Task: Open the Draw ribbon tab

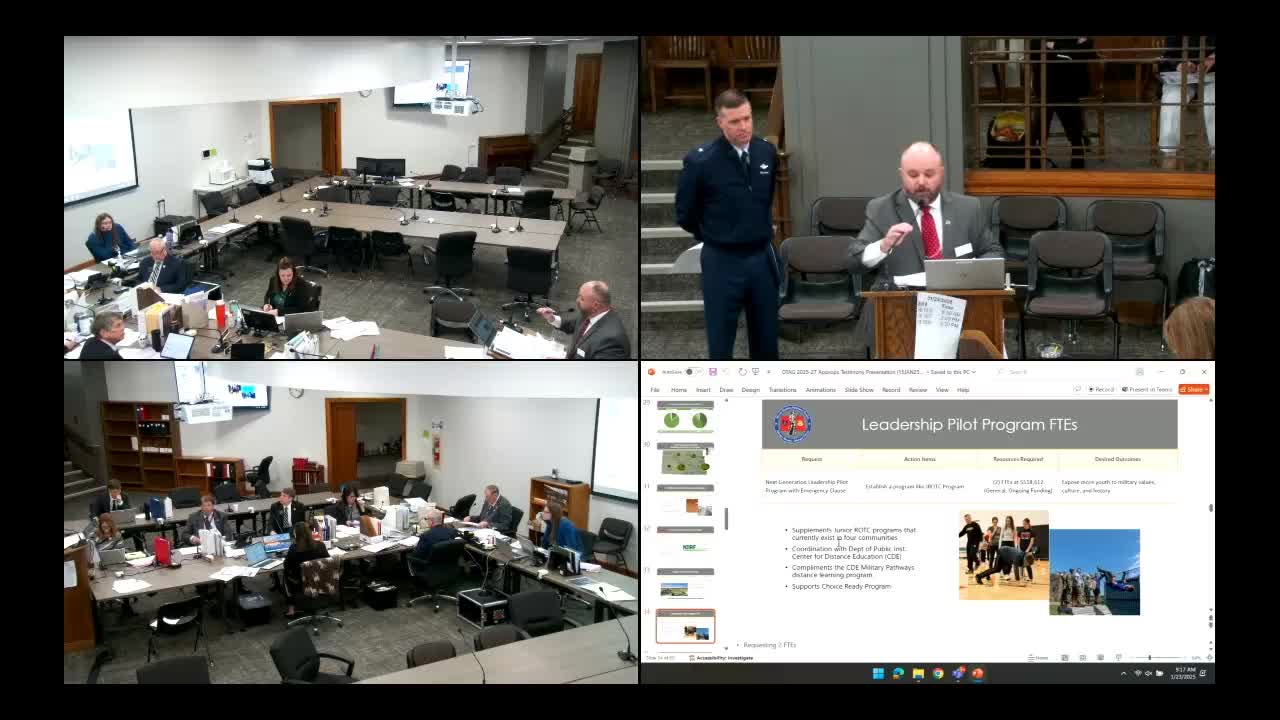Action: click(x=726, y=390)
